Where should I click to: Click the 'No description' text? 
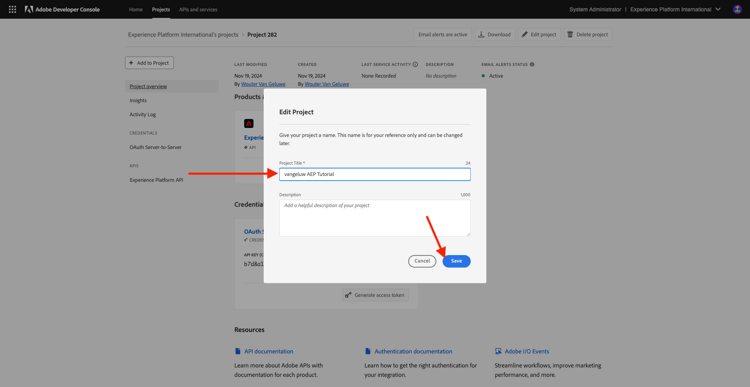pos(441,76)
